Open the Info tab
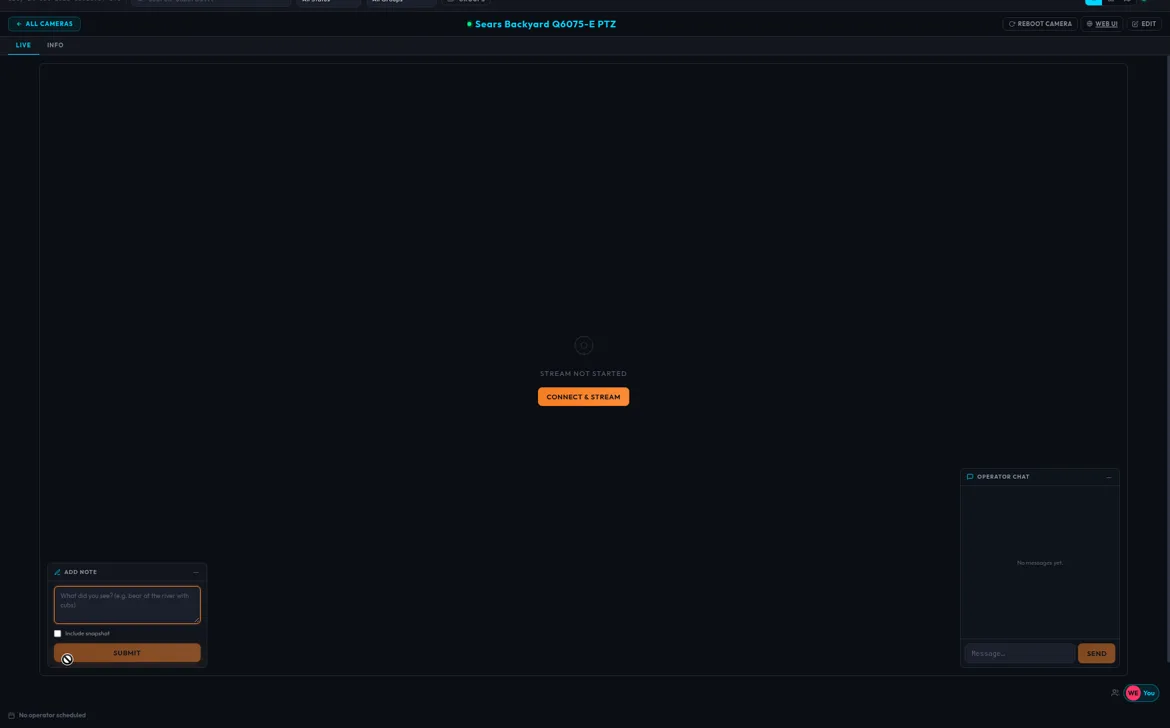The image size is (1170, 728). pyautogui.click(x=55, y=46)
